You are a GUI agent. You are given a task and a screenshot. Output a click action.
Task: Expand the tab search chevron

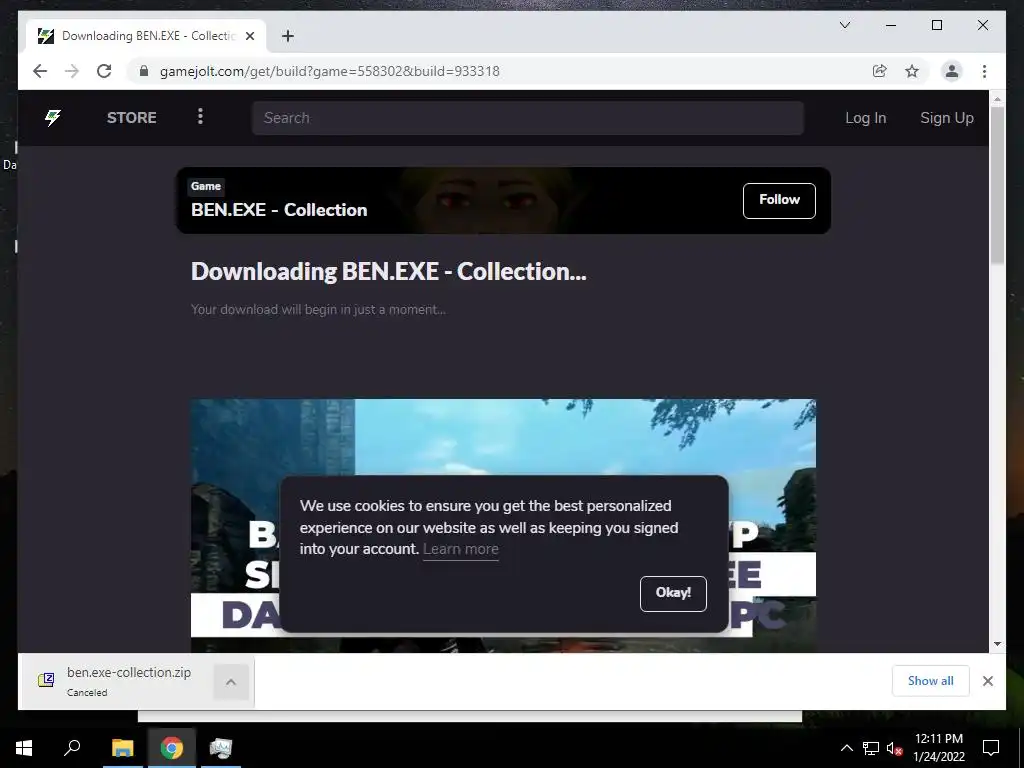pos(844,25)
